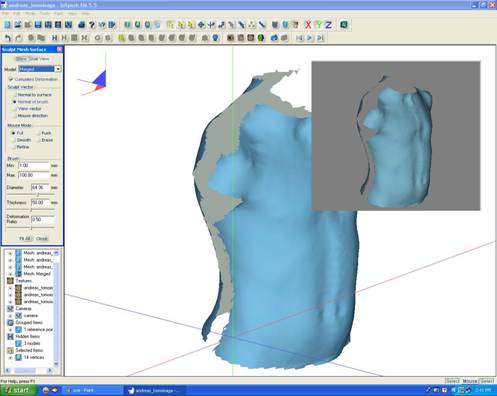Click the green Y axis toolbar icon
The width and height of the screenshot is (497, 396).
click(x=318, y=25)
